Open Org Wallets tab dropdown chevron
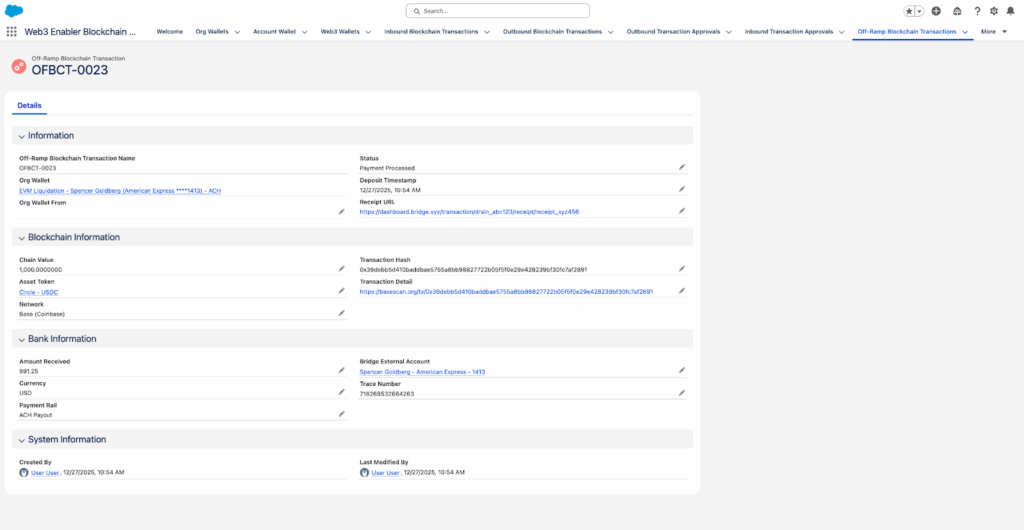Viewport: 1024px width, 530px height. pos(238,32)
